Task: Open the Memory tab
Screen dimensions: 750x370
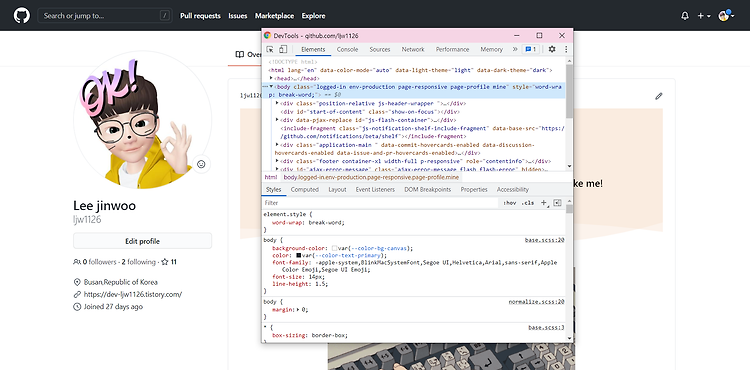Action: [x=491, y=49]
